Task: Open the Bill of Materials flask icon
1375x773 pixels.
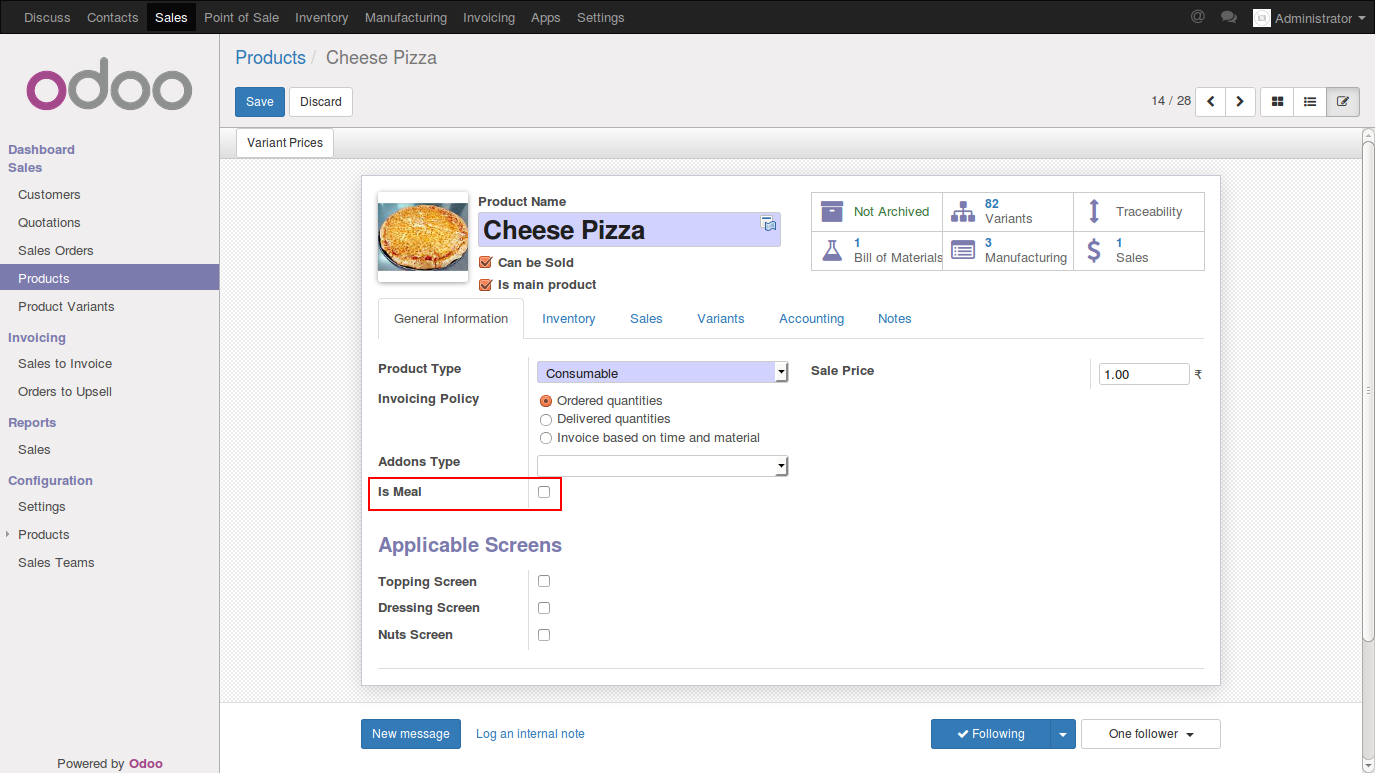Action: pos(832,250)
